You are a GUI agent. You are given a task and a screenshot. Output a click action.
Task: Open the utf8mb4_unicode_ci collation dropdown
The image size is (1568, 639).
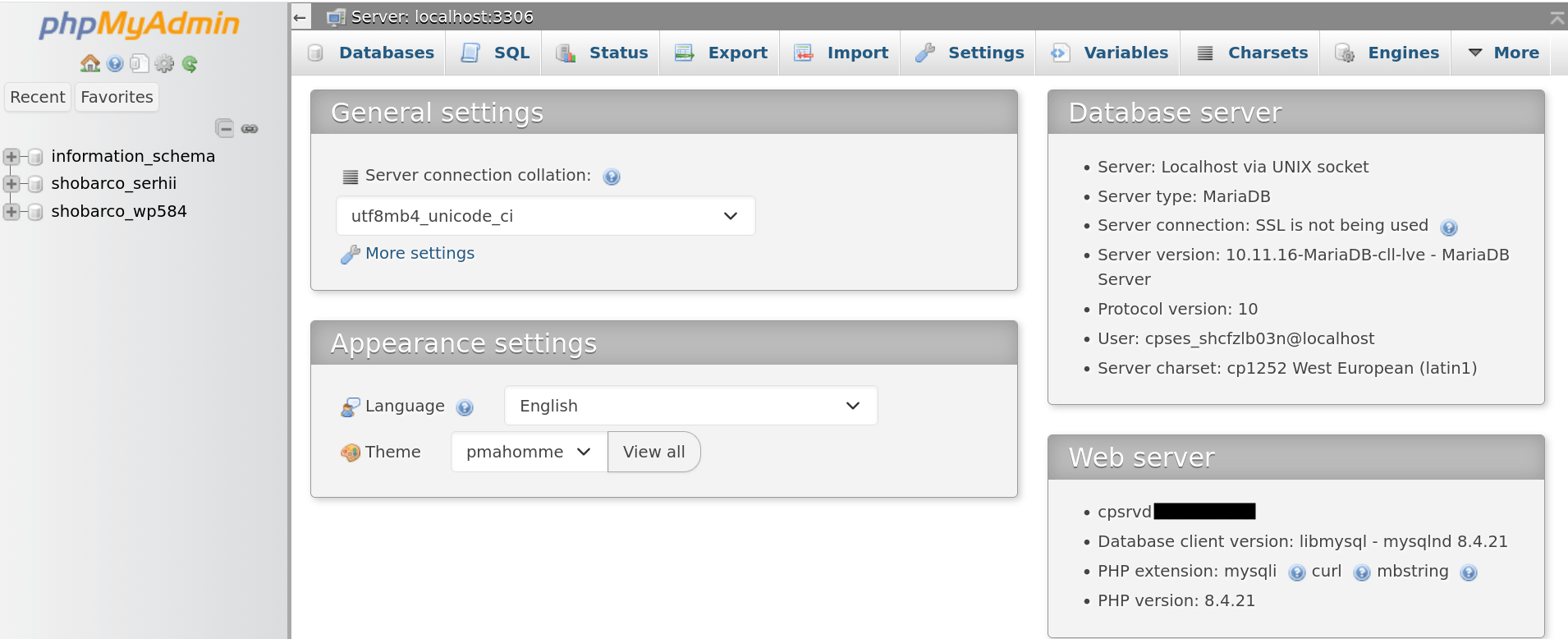(x=546, y=216)
